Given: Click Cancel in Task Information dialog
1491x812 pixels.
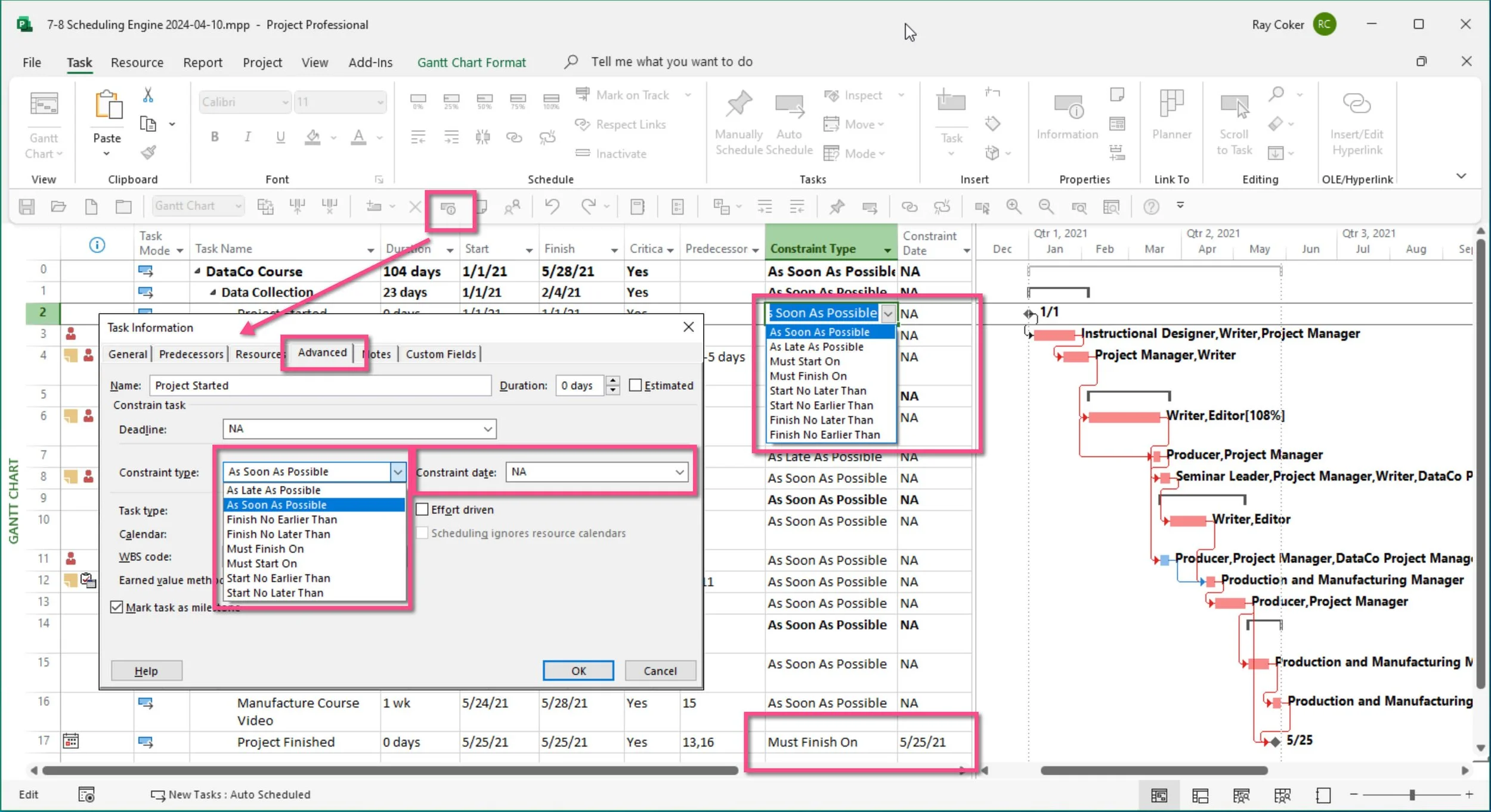Looking at the screenshot, I should click(x=660, y=670).
